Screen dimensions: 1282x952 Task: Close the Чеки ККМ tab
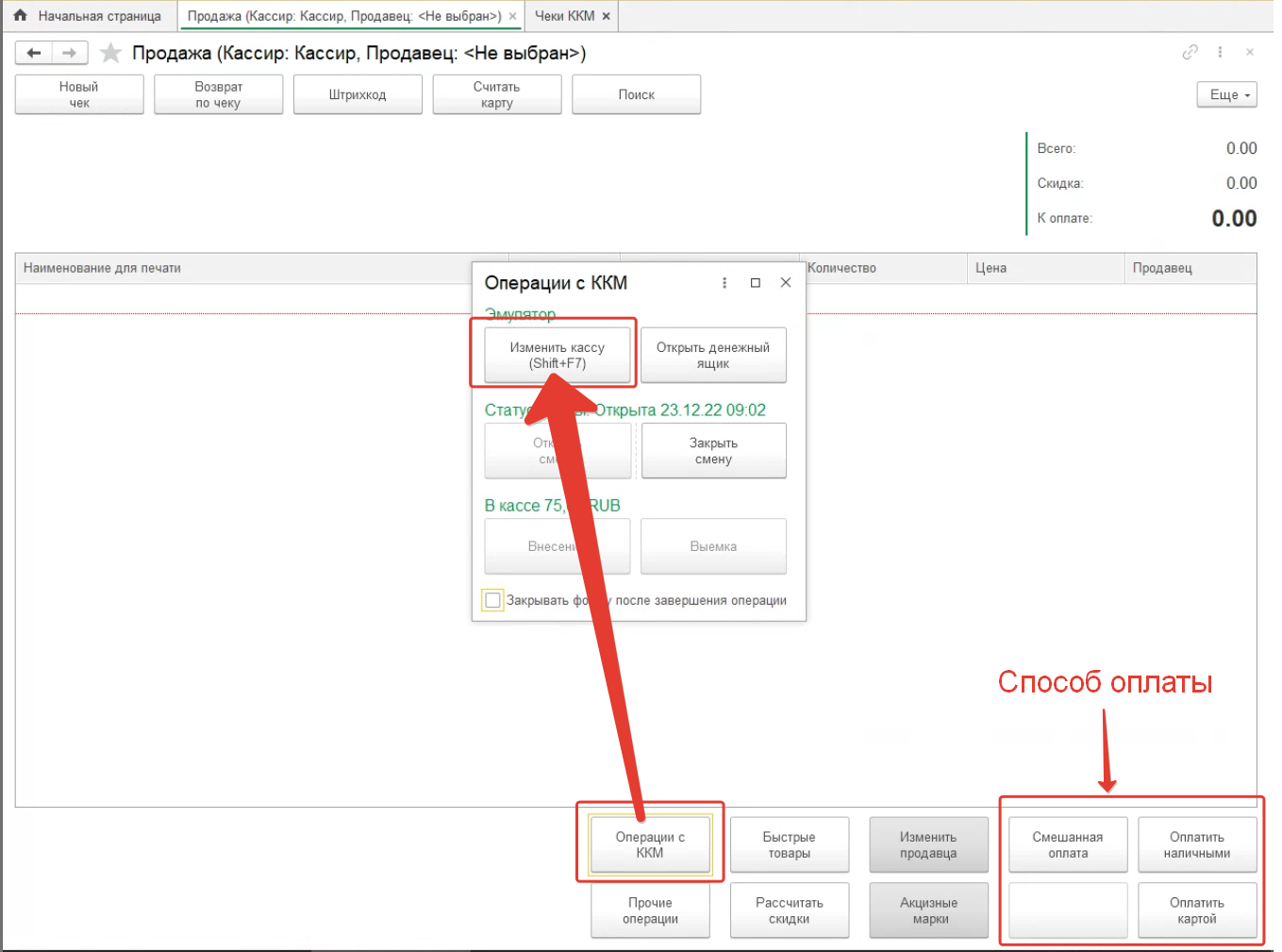click(x=606, y=16)
